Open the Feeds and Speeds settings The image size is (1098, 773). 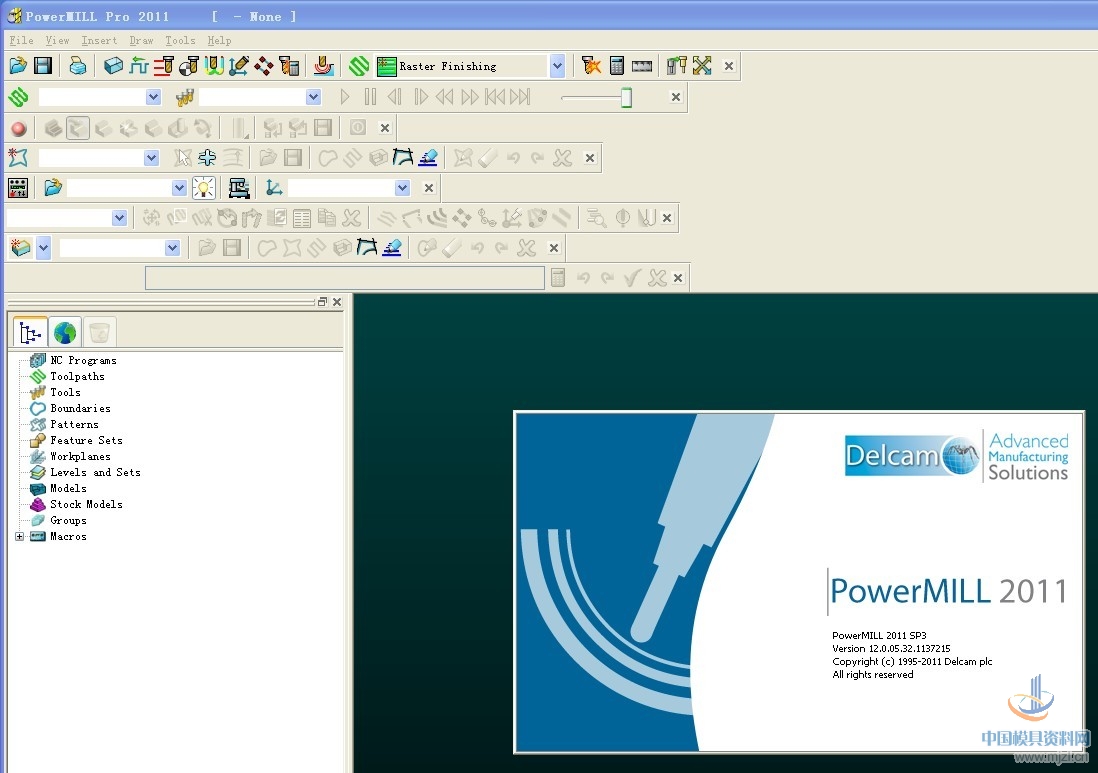coord(139,66)
